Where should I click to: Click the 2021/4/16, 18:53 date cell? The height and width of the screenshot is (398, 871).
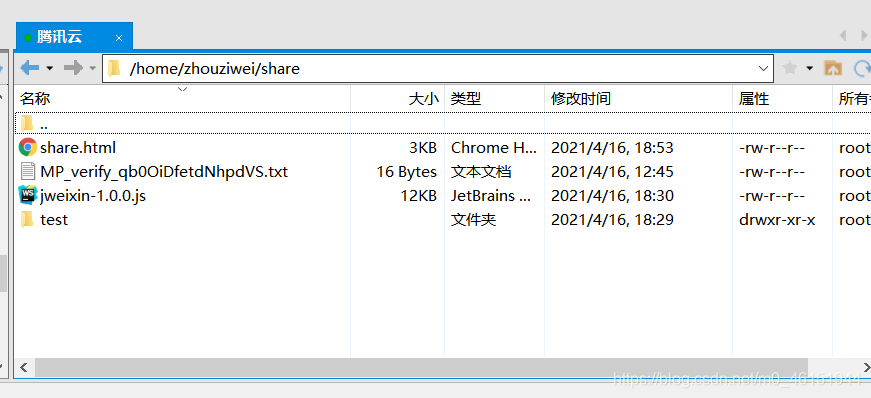click(612, 148)
